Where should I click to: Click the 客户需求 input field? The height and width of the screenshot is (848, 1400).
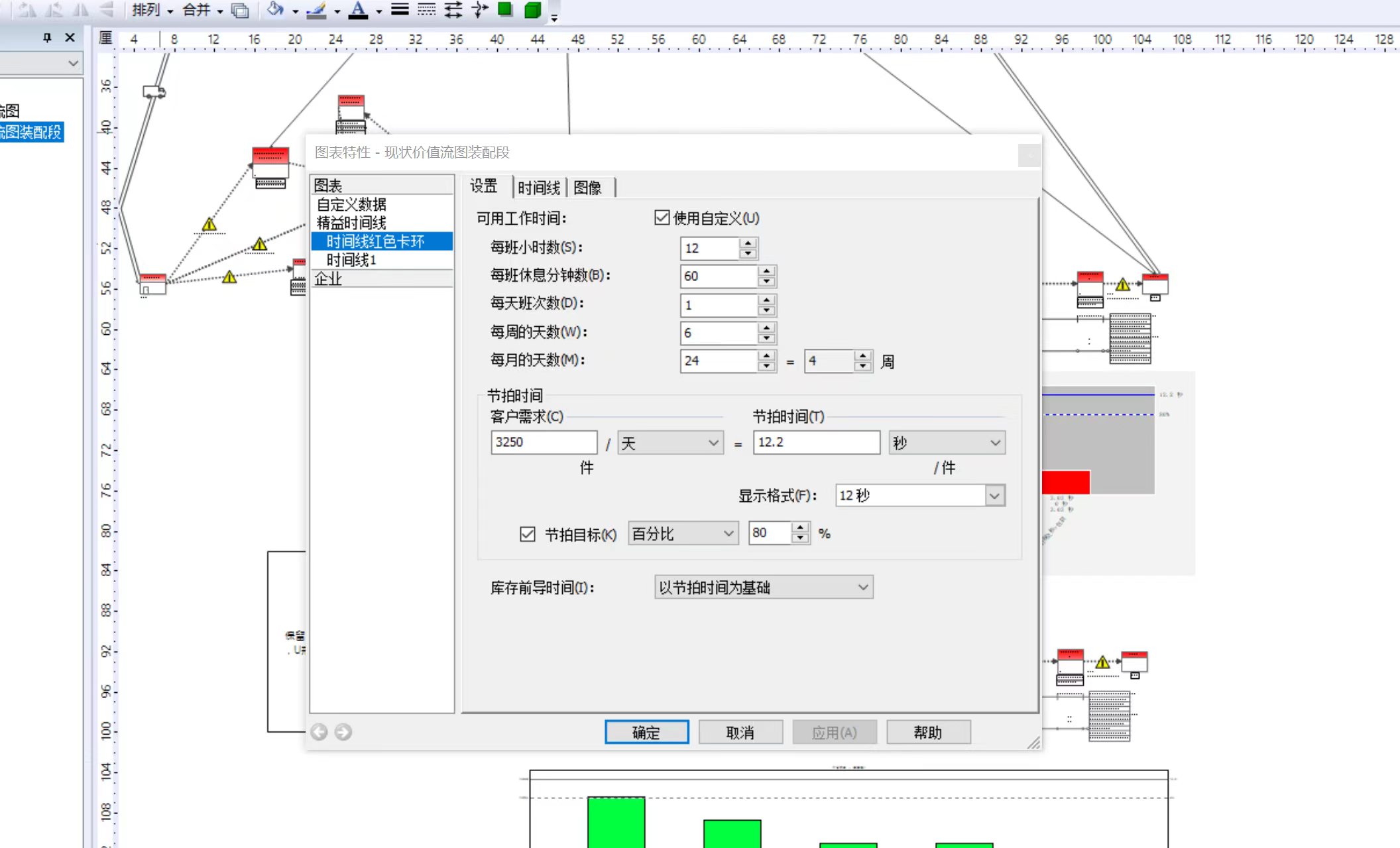coord(544,442)
